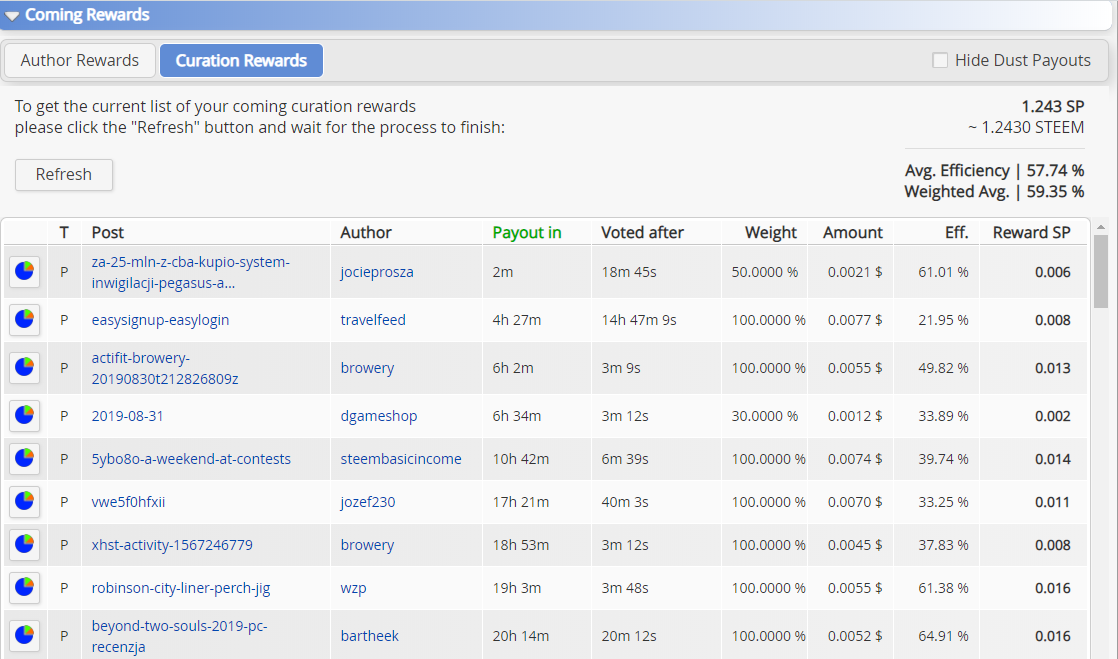Screen dimensions: 1118x659
Task: Open pie chart icon for actifit-browery row
Action: (24, 368)
